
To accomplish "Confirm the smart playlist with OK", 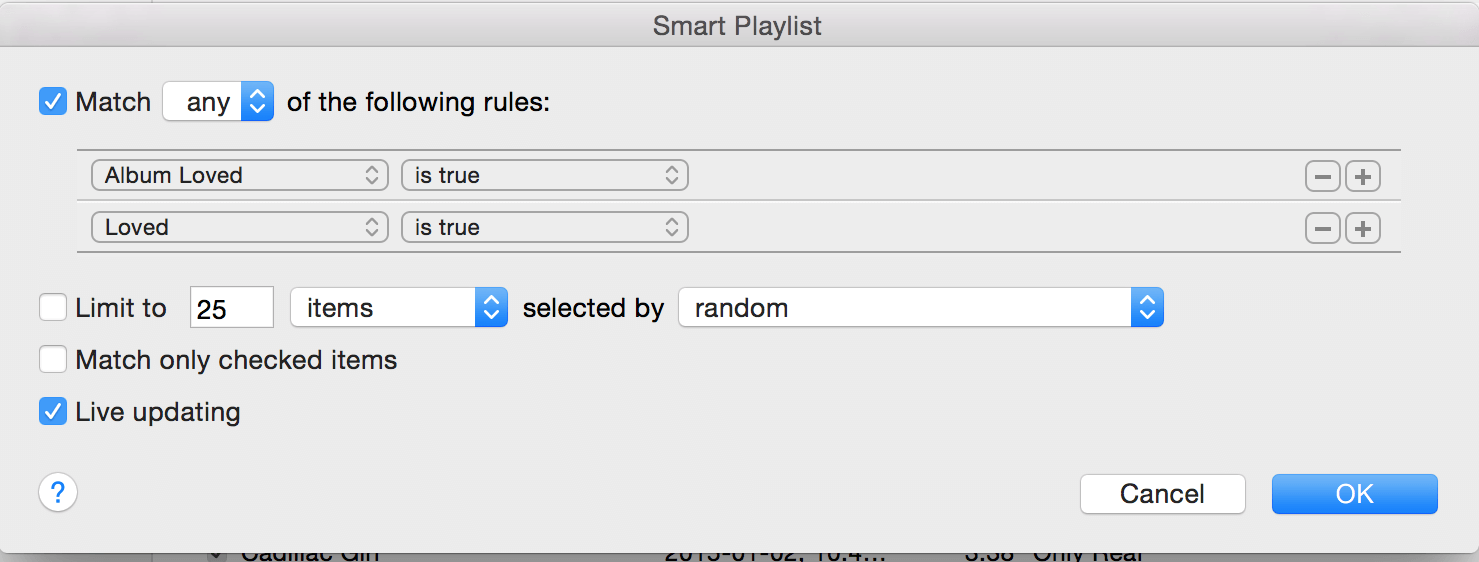I will (x=1355, y=494).
